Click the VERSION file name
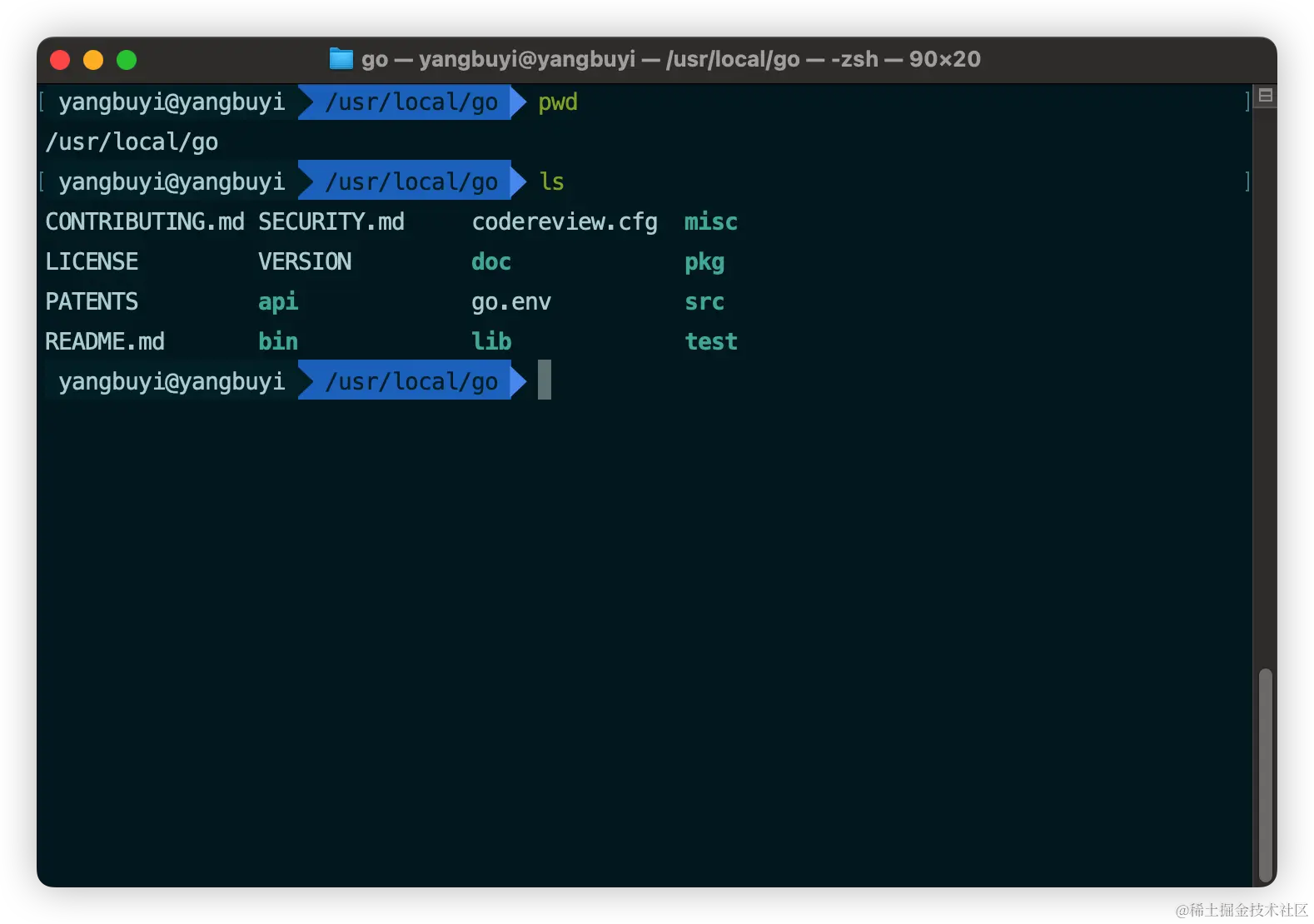Screen dimensions: 1314x924 tap(305, 262)
